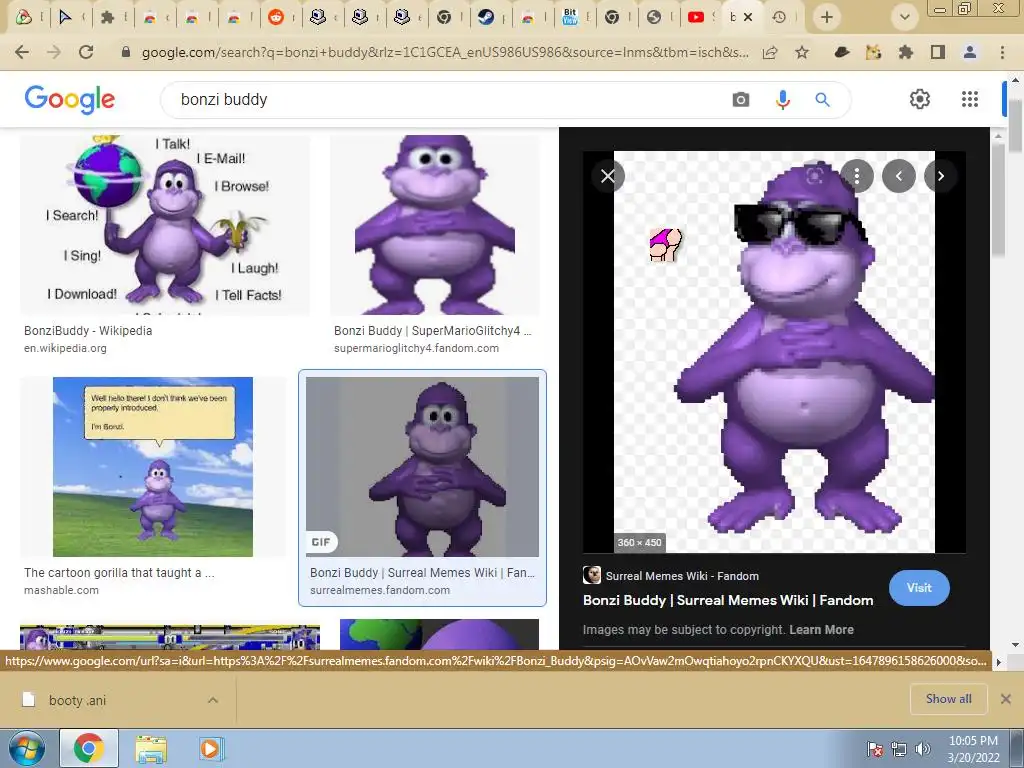1024x768 pixels.
Task: Click the preview panel scrollbar
Action: point(997,200)
